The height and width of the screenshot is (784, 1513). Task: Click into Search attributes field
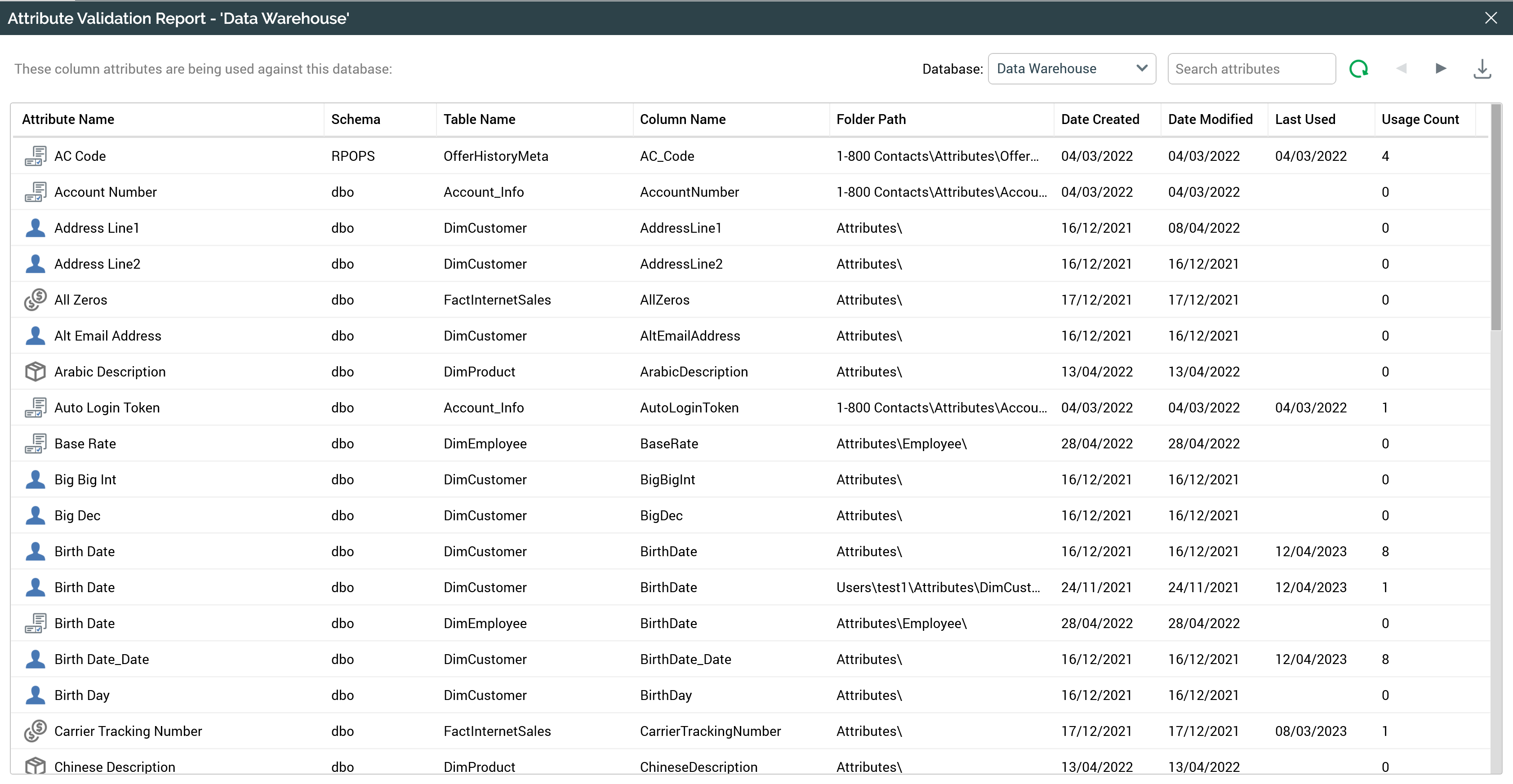click(1251, 69)
